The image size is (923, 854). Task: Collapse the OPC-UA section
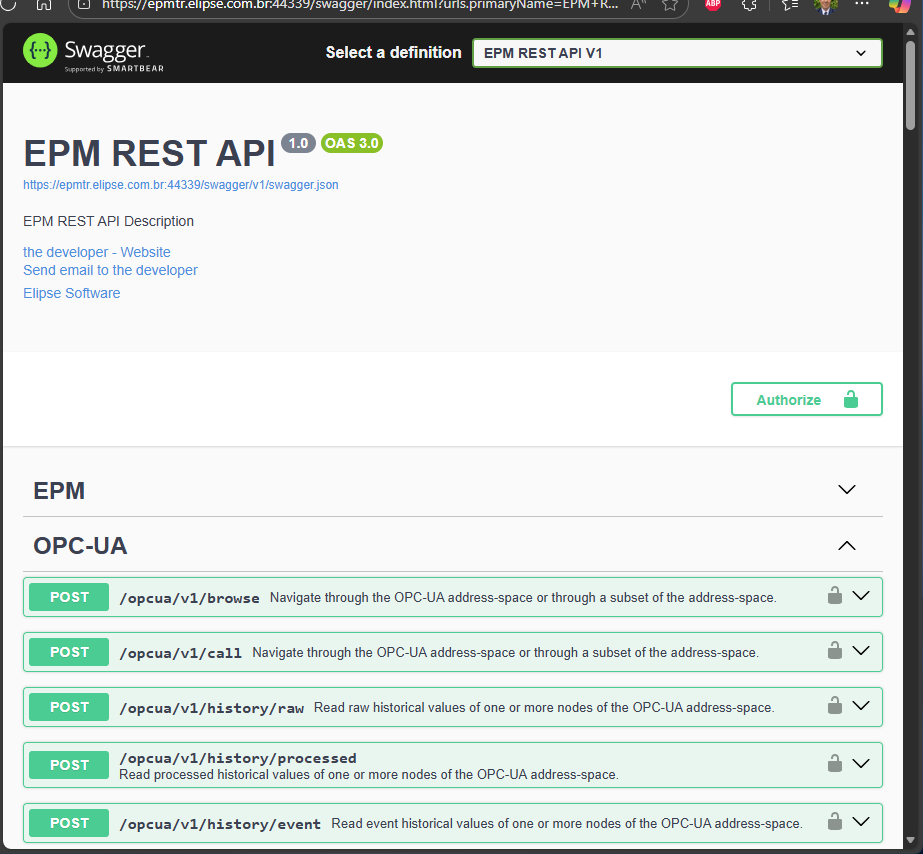(x=846, y=546)
